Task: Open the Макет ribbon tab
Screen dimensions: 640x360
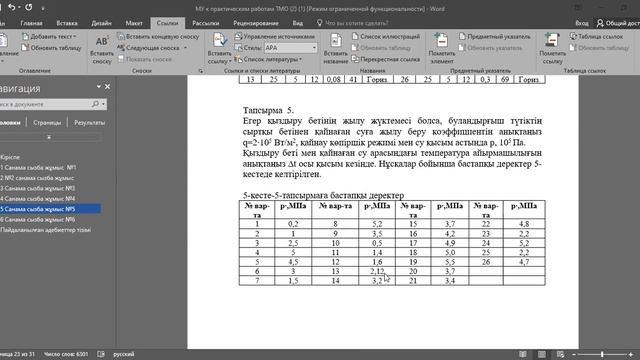Action: [x=134, y=23]
